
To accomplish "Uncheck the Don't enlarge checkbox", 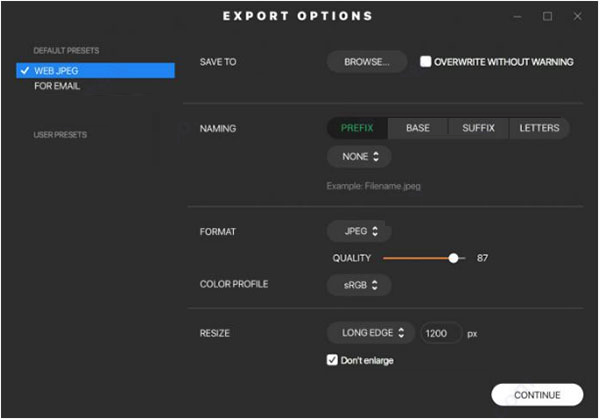I will 333,360.
